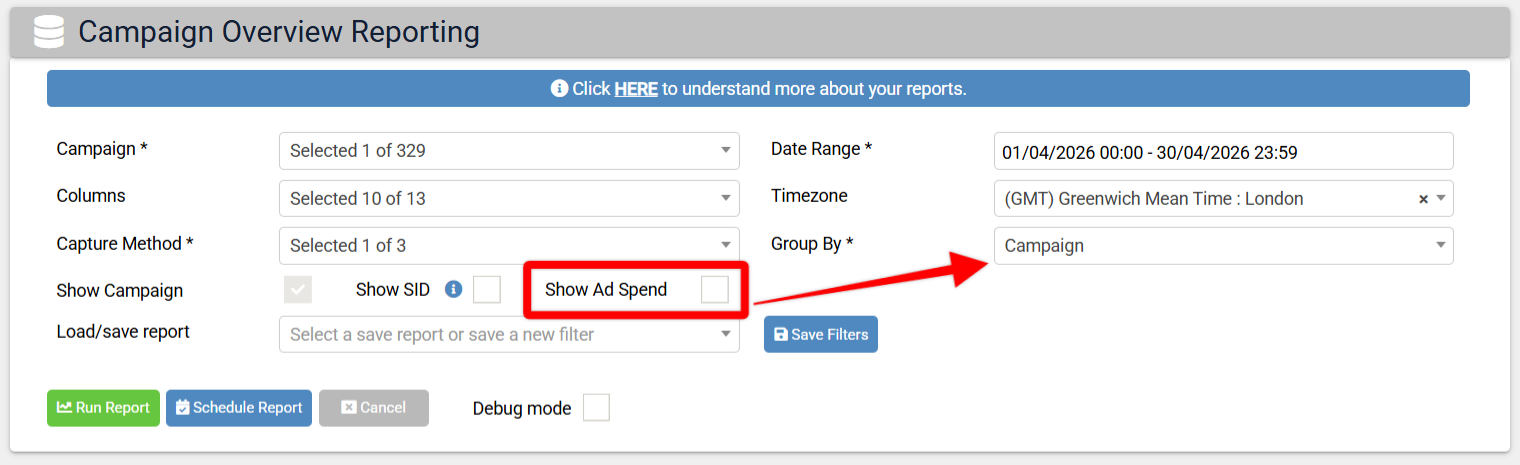Viewport: 1520px width, 465px height.
Task: Expand the Timezone dropdown arrow
Action: (1441, 198)
